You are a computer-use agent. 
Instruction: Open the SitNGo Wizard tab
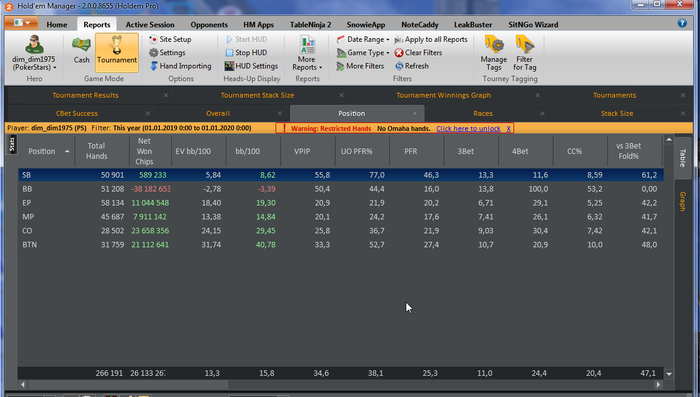(533, 25)
